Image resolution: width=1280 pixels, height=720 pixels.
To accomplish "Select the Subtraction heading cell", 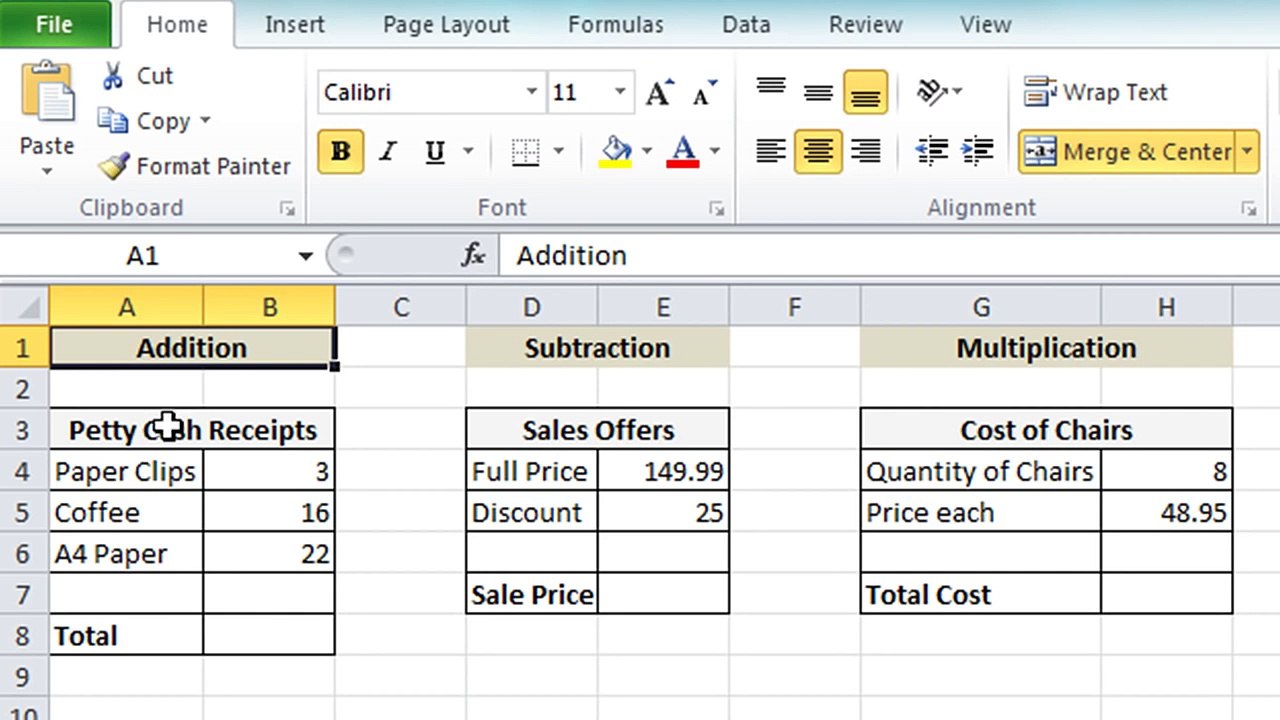I will [597, 348].
